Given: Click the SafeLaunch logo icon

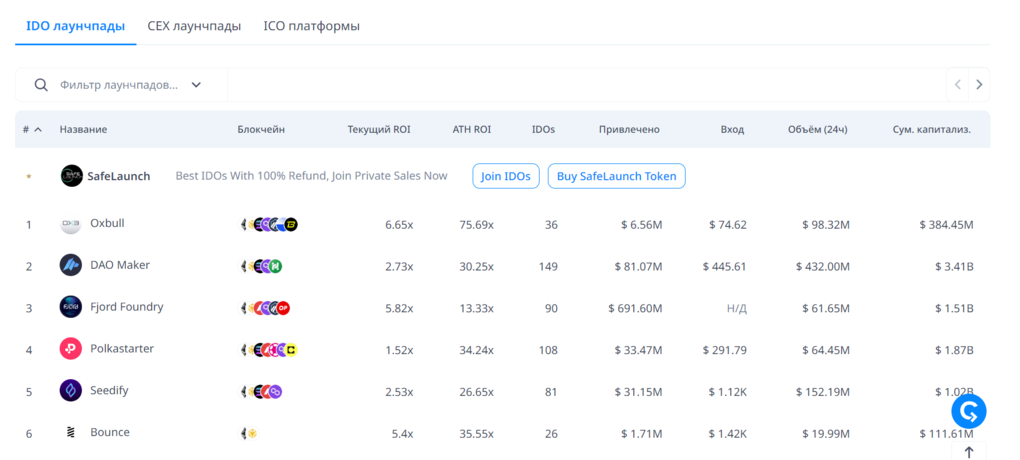Looking at the screenshot, I should 71,176.
